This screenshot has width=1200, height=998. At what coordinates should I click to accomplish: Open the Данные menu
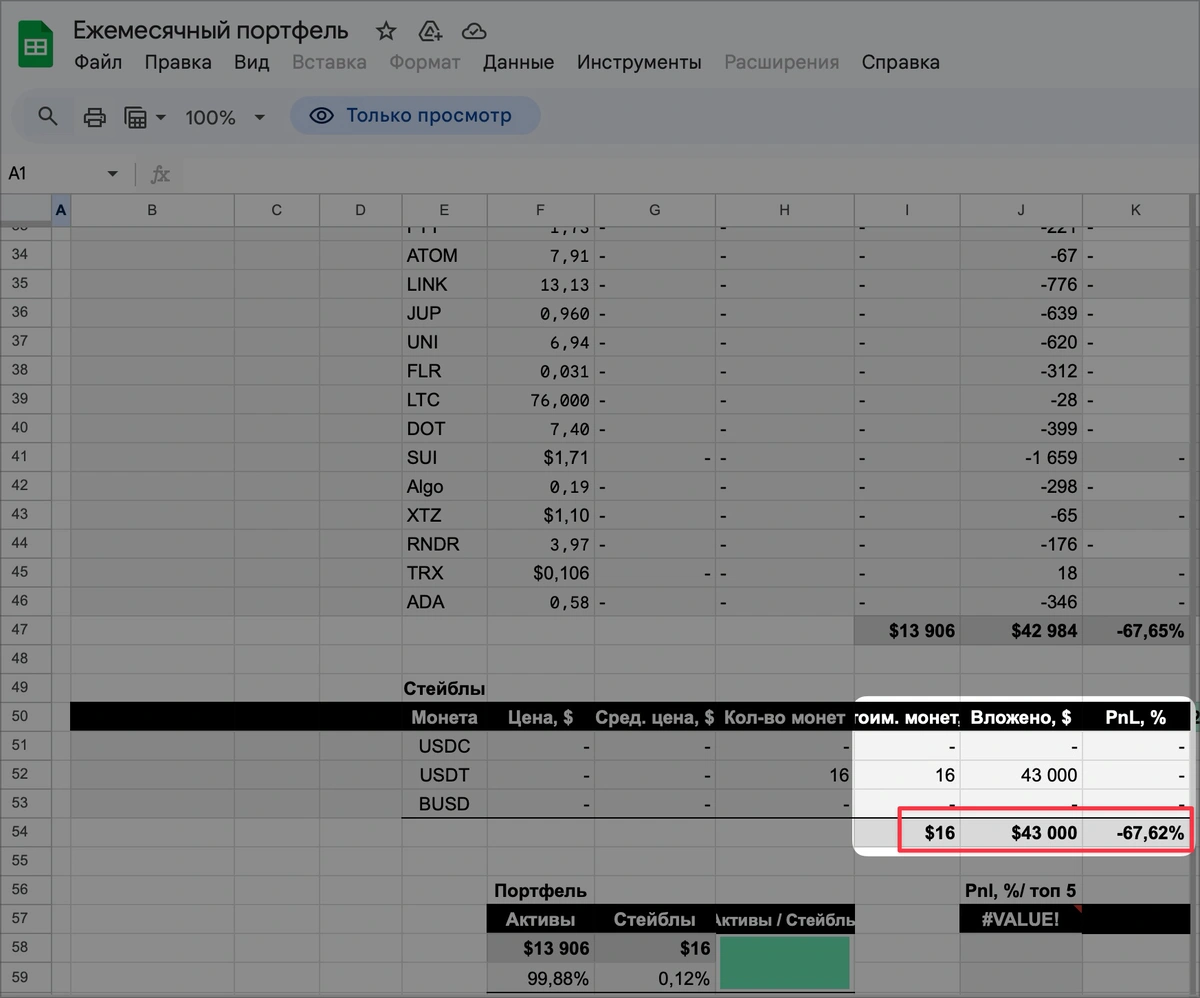[x=518, y=62]
